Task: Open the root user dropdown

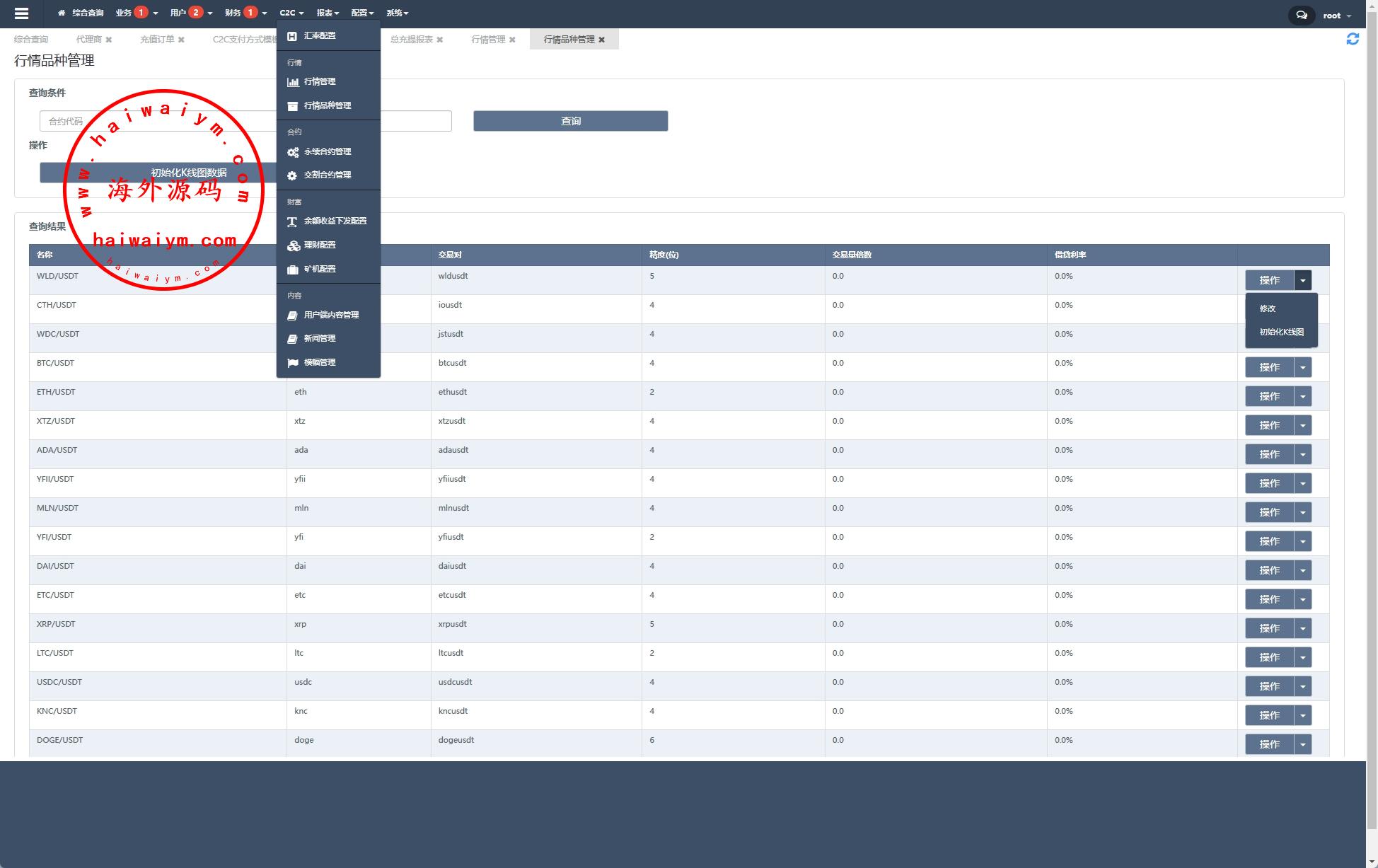Action: click(x=1337, y=16)
